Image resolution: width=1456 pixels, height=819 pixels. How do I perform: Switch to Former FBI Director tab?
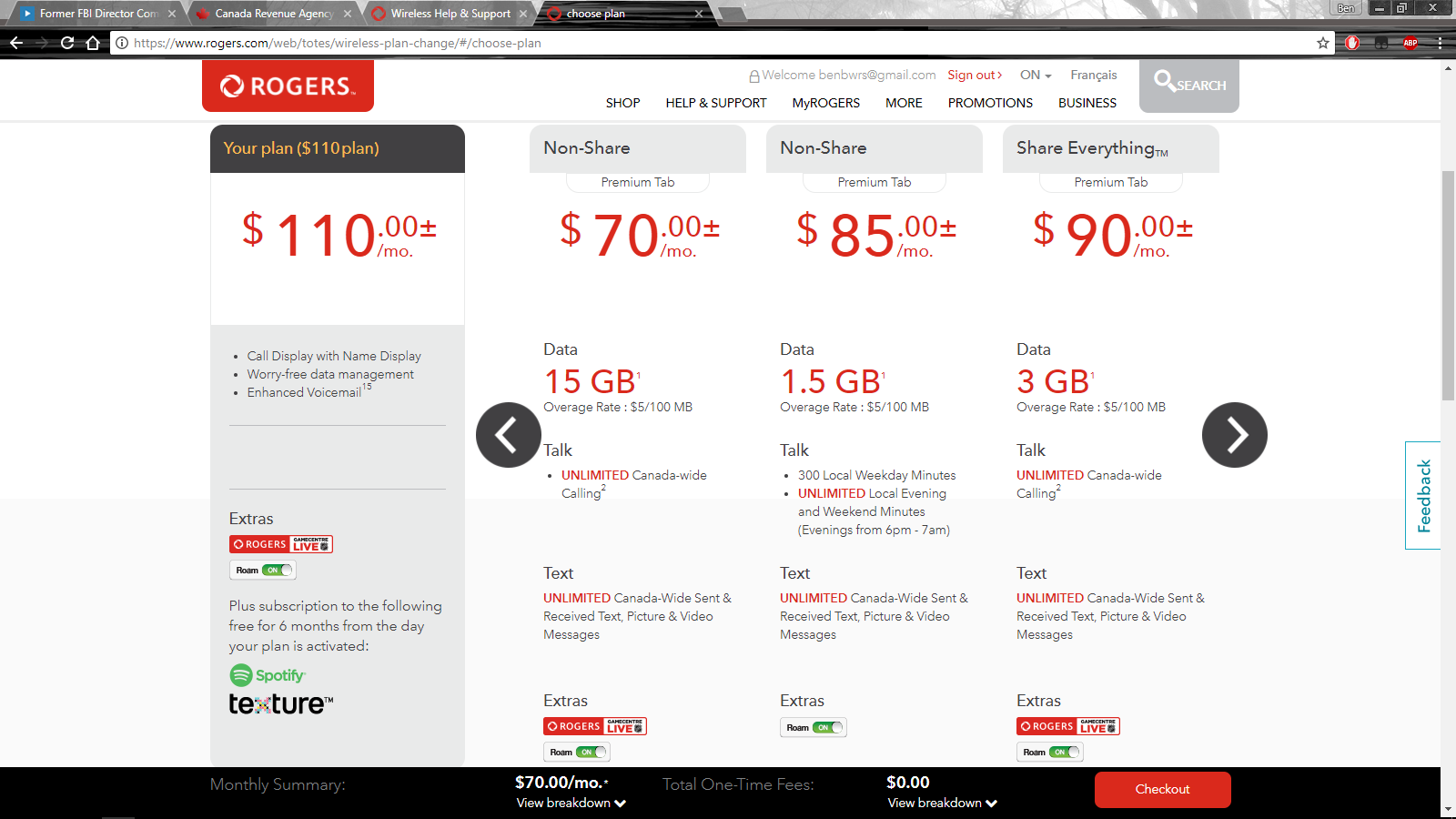tap(98, 14)
